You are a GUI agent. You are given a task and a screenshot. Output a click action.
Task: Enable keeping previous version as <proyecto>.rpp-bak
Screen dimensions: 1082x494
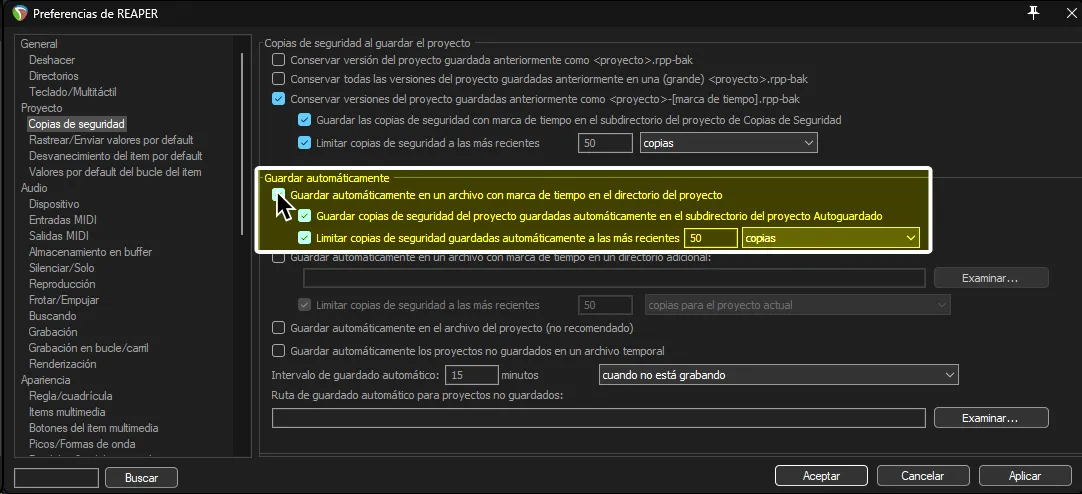coord(279,60)
